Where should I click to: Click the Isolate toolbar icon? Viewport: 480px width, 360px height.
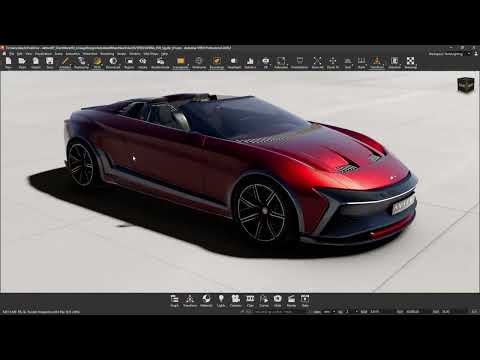(143, 61)
